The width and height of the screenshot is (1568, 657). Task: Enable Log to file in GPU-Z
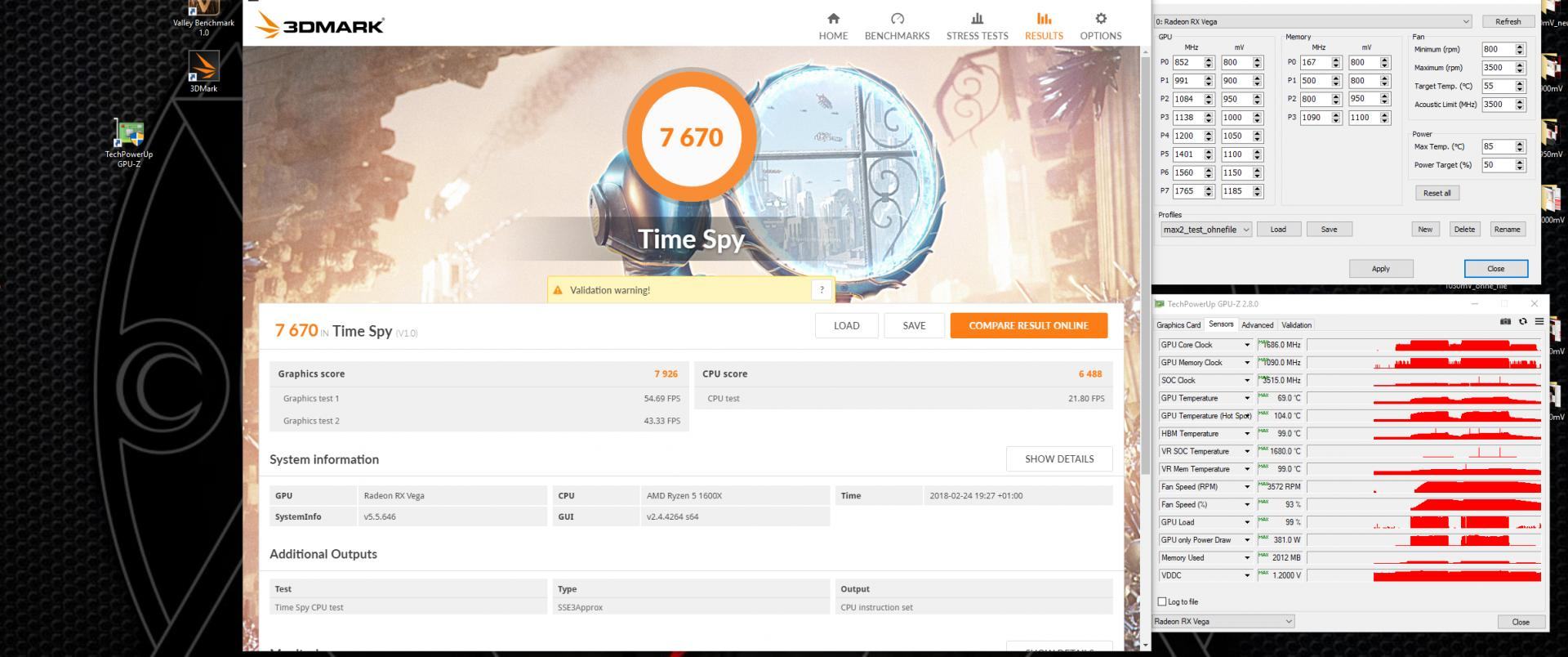click(x=1162, y=601)
